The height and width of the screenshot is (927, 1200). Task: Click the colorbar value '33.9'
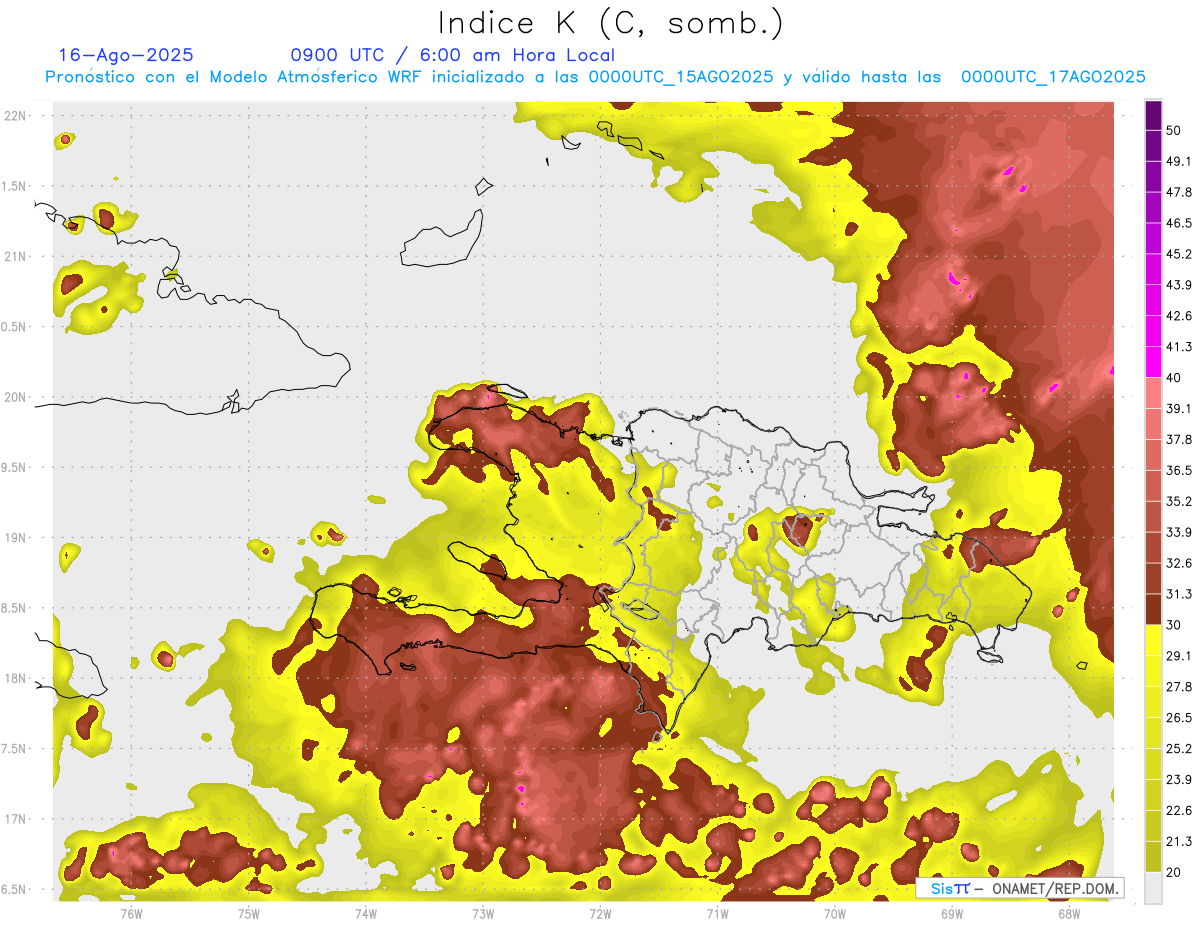point(1178,532)
